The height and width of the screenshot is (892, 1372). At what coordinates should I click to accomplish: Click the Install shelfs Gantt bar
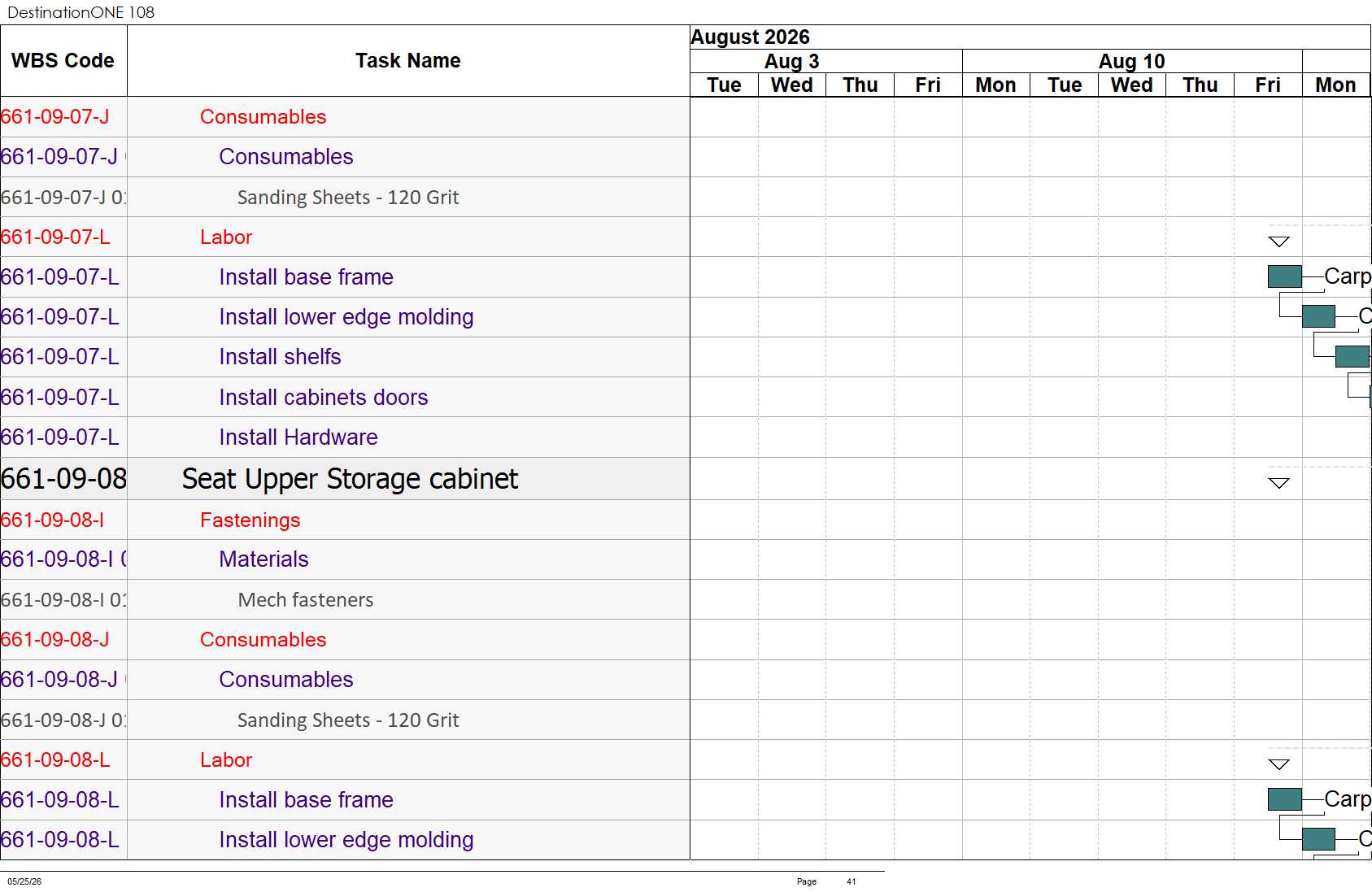coord(1352,356)
